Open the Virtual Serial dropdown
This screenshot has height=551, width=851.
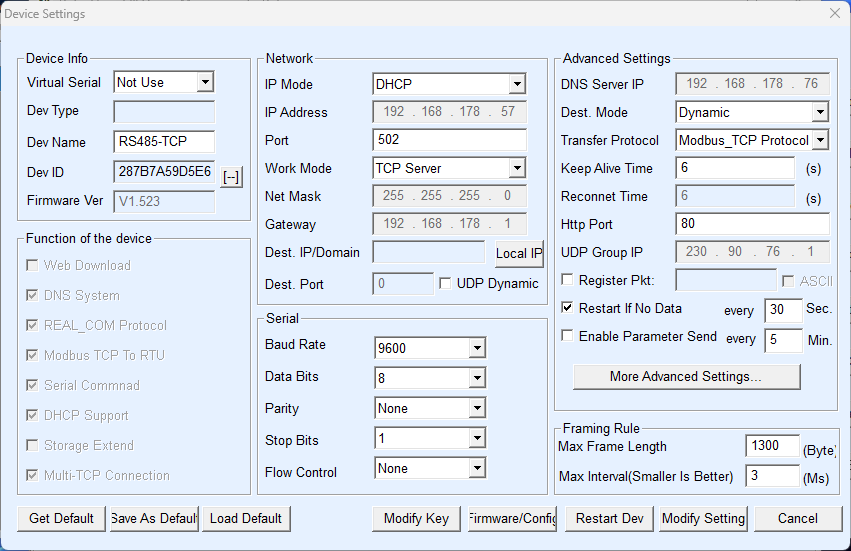click(205, 83)
